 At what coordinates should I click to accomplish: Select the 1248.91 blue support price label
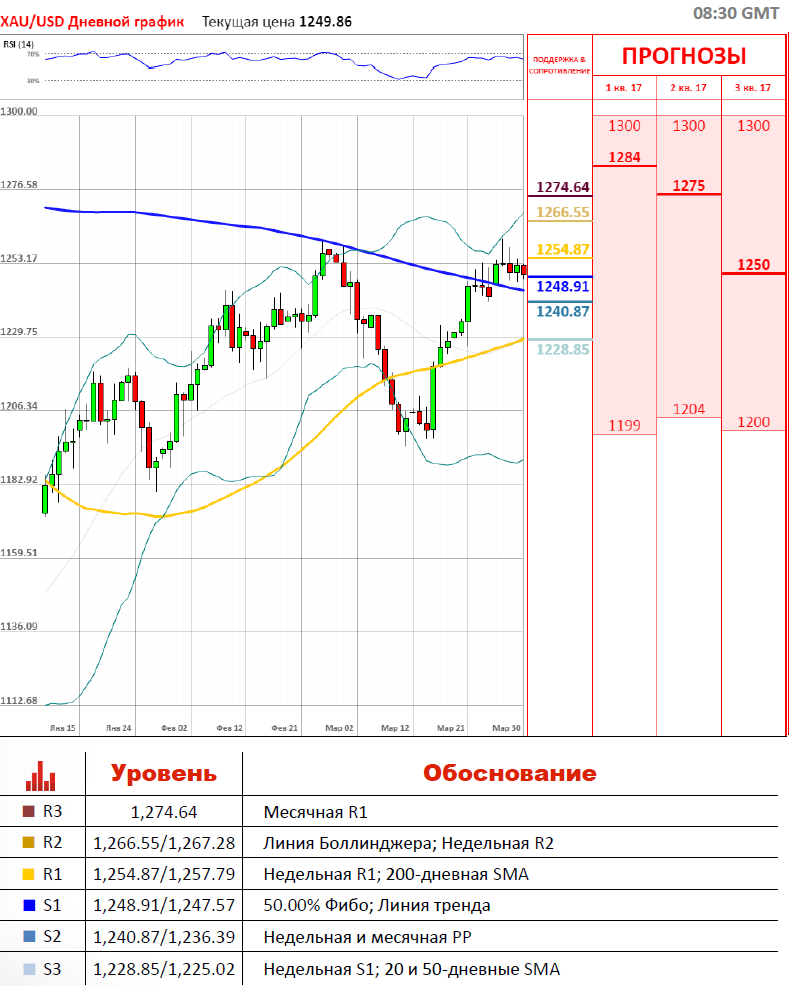(563, 286)
